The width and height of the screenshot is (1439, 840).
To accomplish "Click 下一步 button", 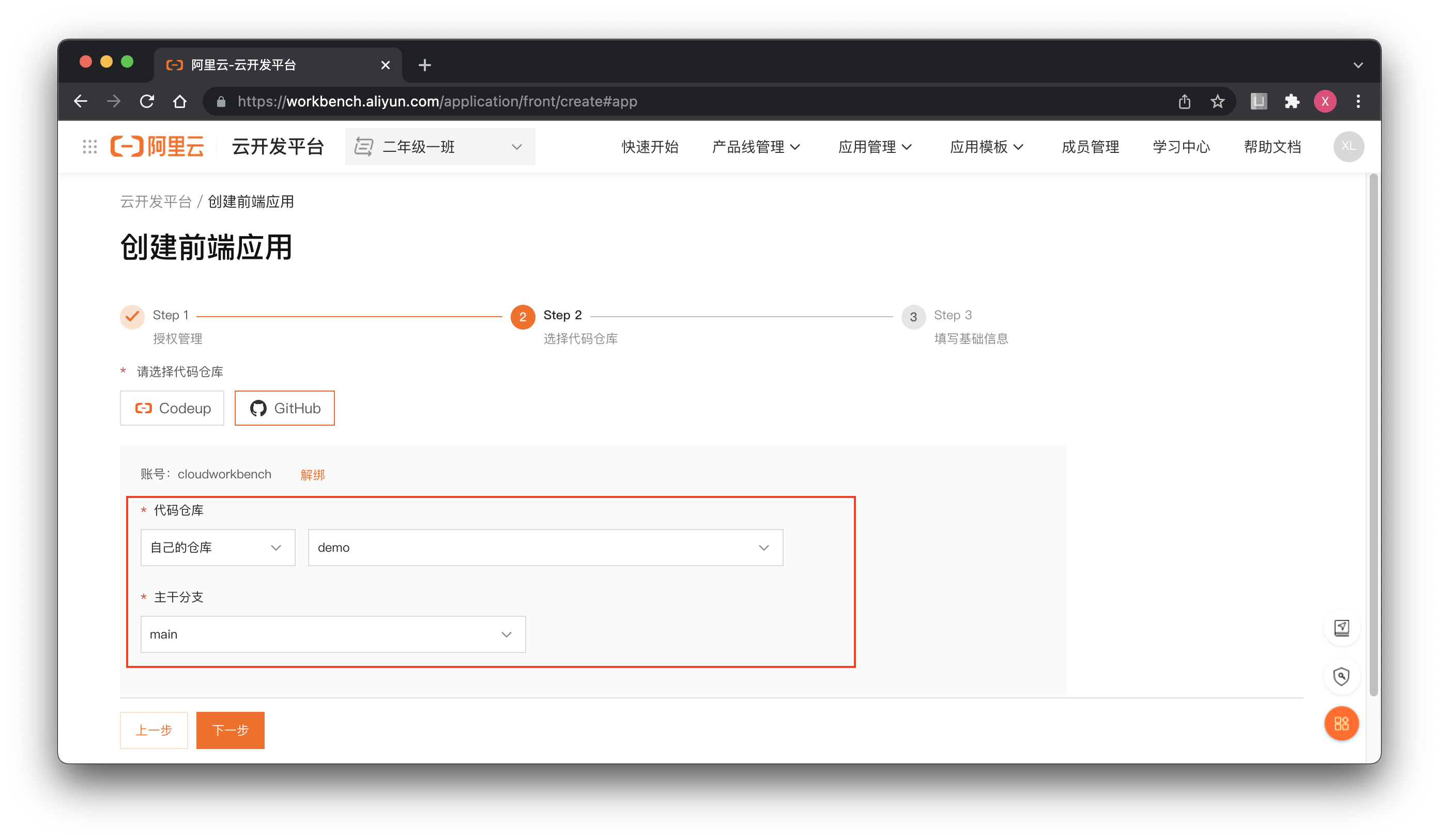I will pos(230,730).
